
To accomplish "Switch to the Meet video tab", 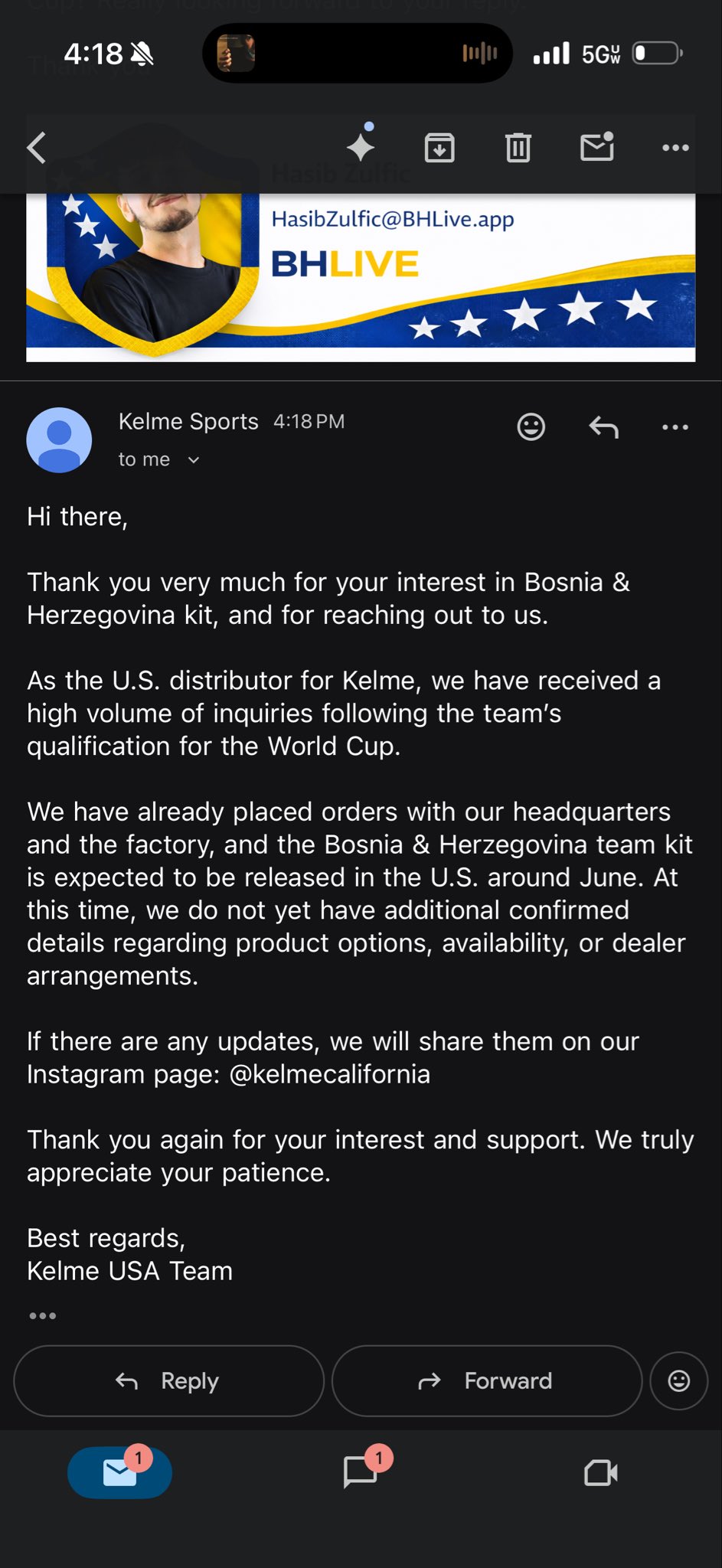I will click(x=601, y=1472).
